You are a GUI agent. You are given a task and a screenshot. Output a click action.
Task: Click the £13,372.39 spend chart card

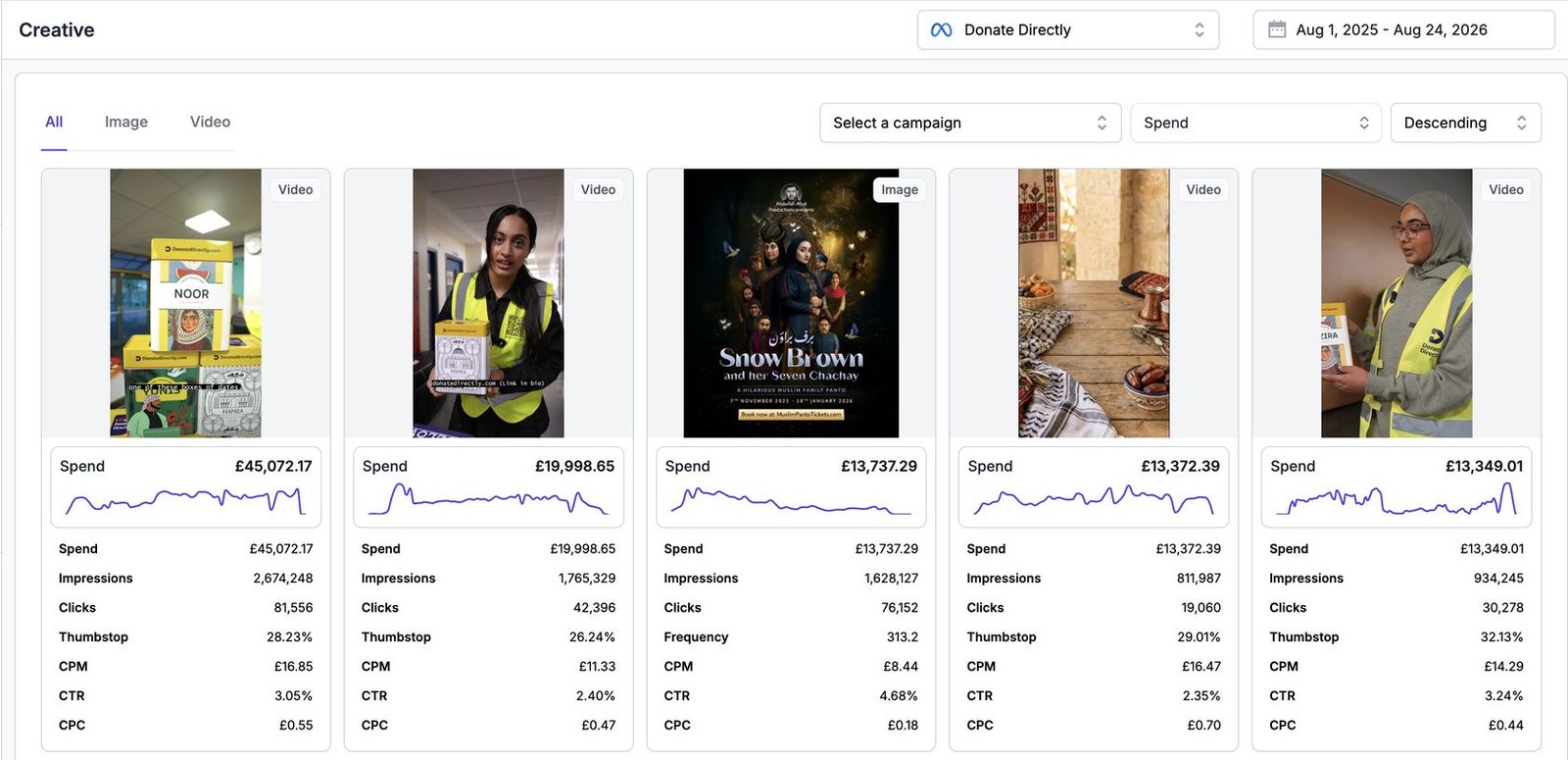pyautogui.click(x=1094, y=486)
